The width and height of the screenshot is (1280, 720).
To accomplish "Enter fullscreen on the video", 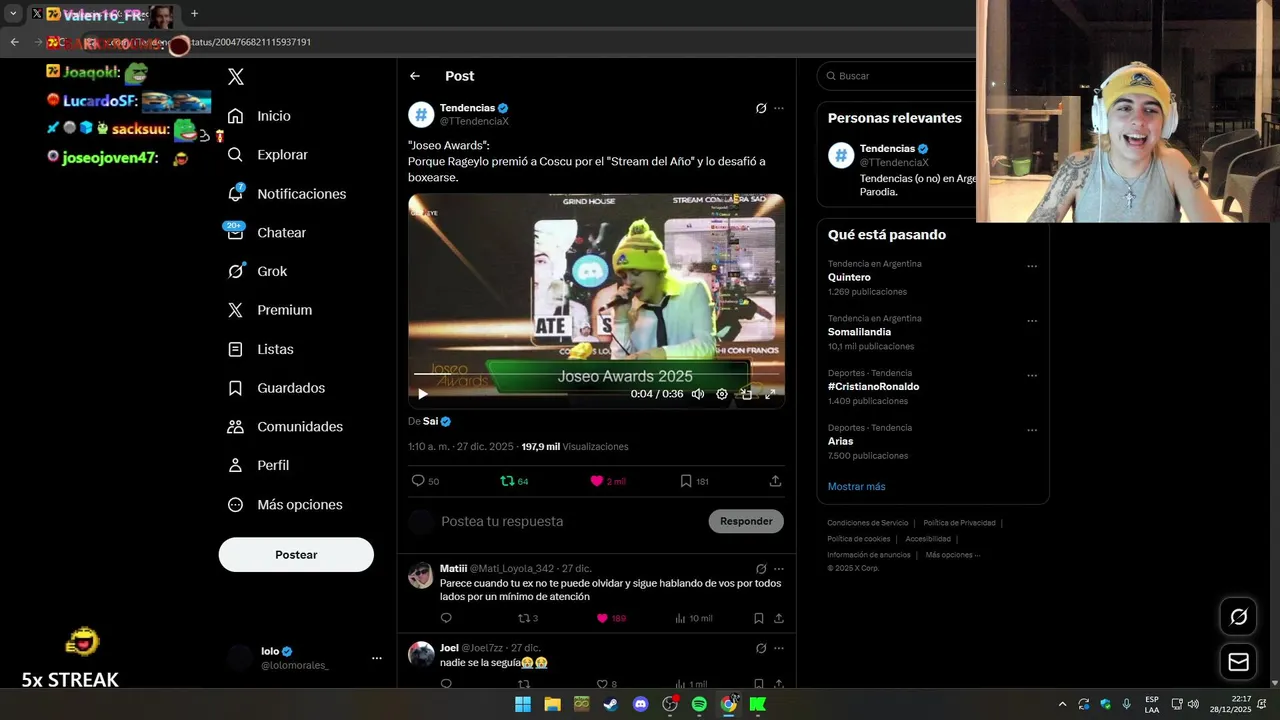I will click(x=770, y=394).
